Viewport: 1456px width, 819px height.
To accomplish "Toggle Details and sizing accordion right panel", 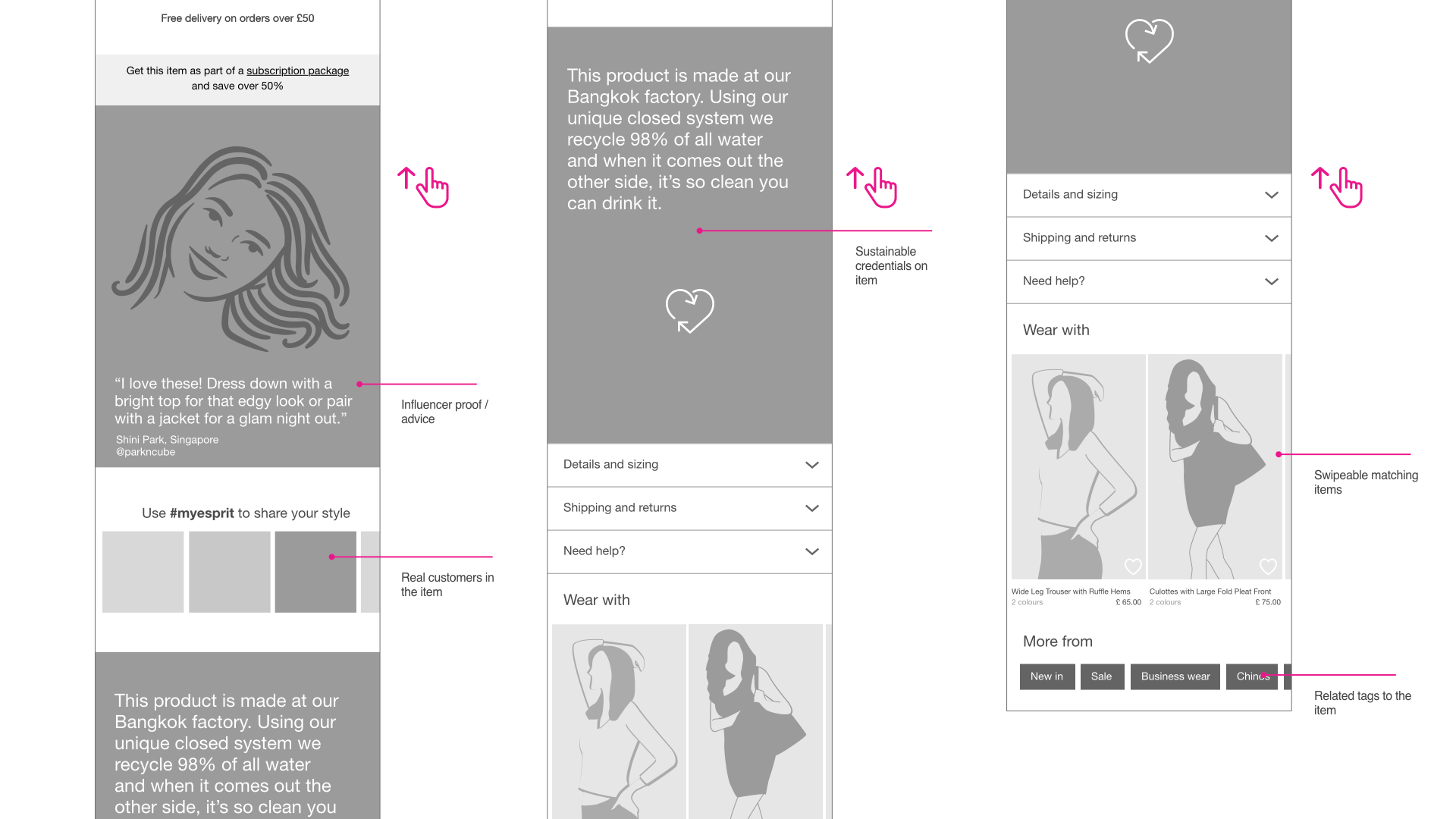I will [x=1147, y=194].
